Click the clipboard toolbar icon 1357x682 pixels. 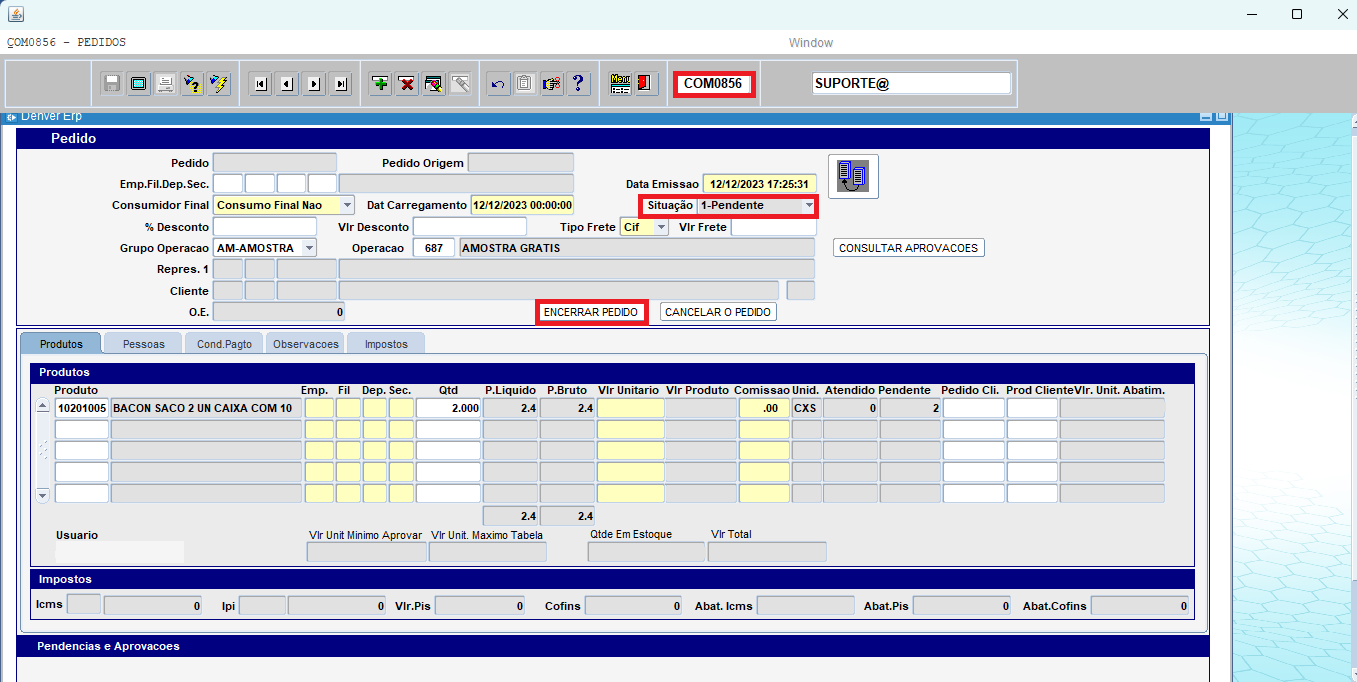pos(524,84)
